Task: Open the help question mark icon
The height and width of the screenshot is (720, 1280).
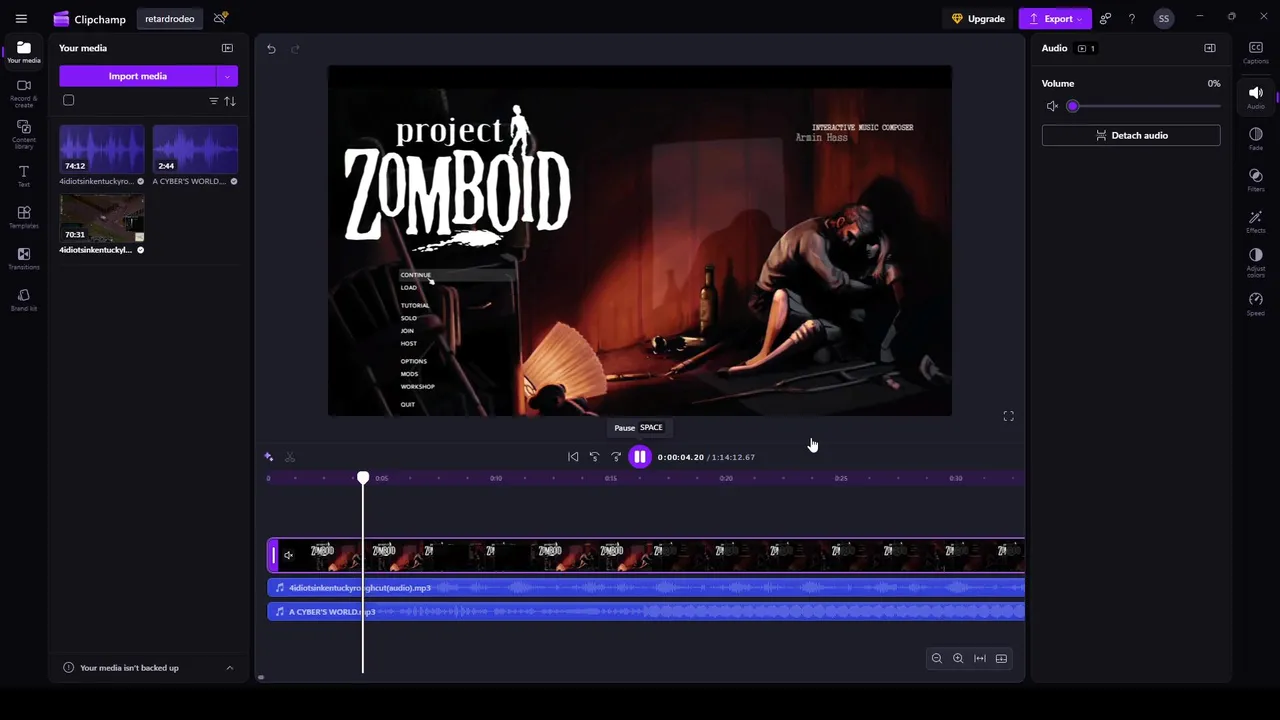Action: (1131, 19)
